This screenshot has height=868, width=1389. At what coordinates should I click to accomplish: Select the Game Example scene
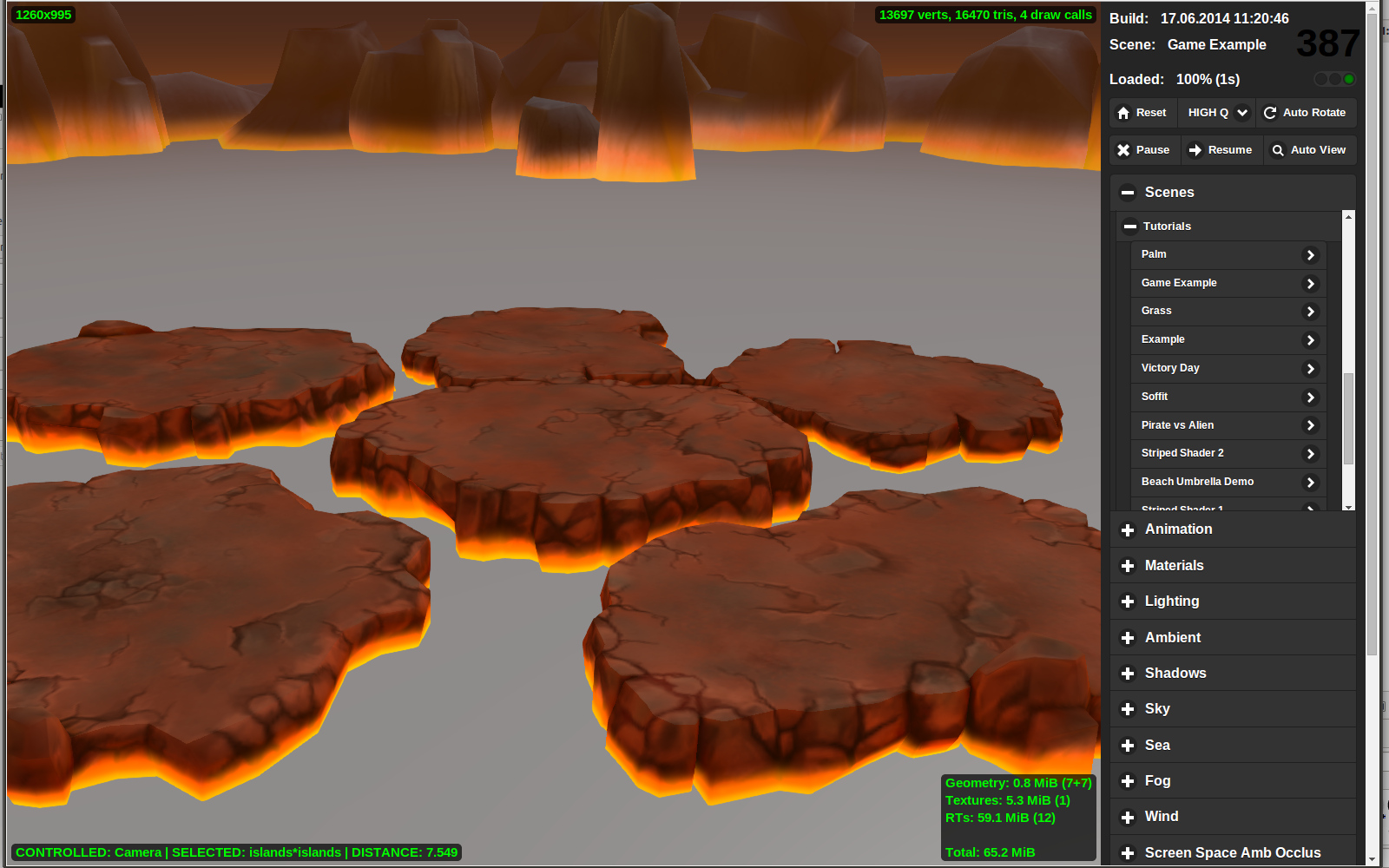(x=1179, y=283)
